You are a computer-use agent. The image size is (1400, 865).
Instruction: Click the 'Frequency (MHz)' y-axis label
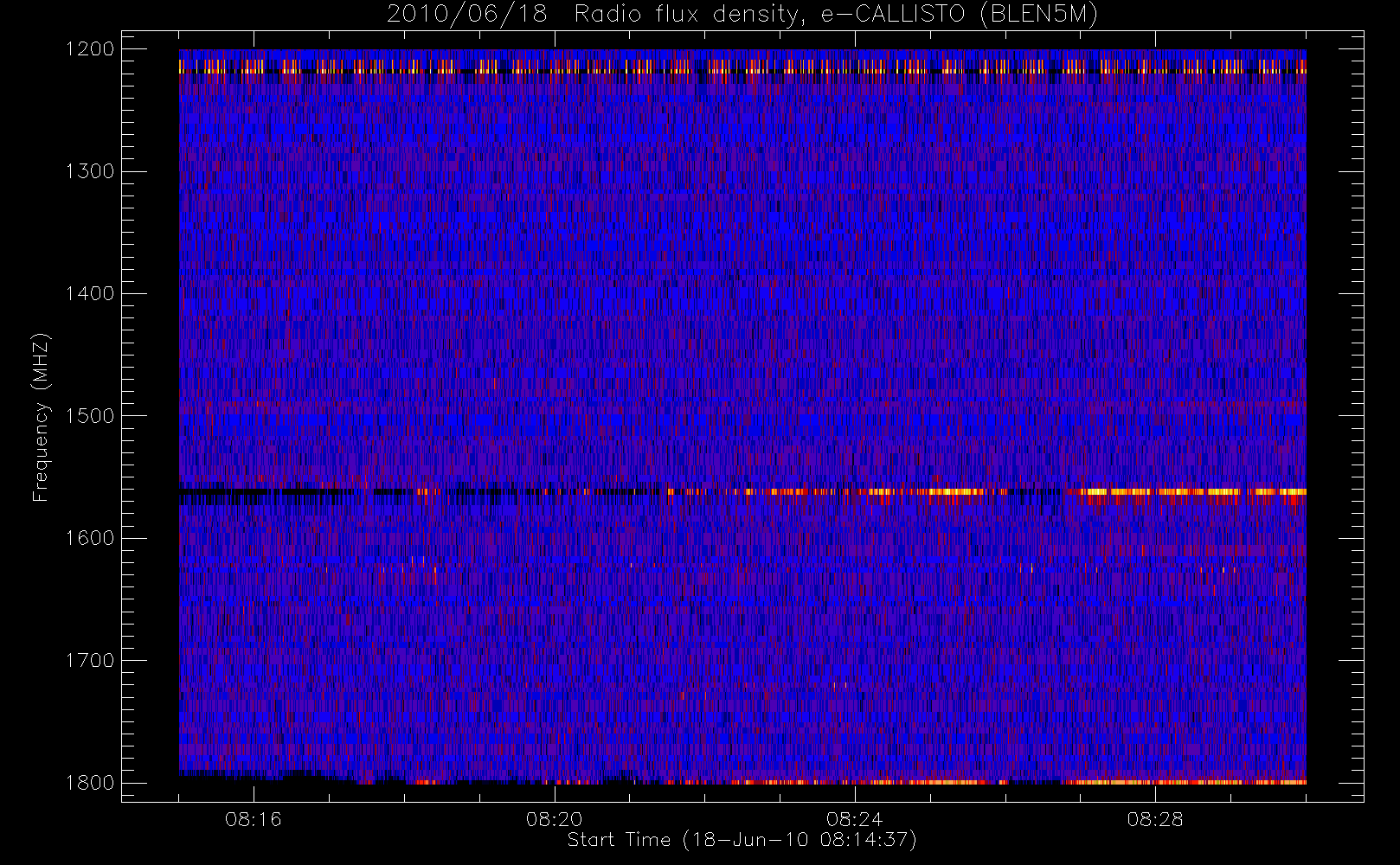pos(41,418)
